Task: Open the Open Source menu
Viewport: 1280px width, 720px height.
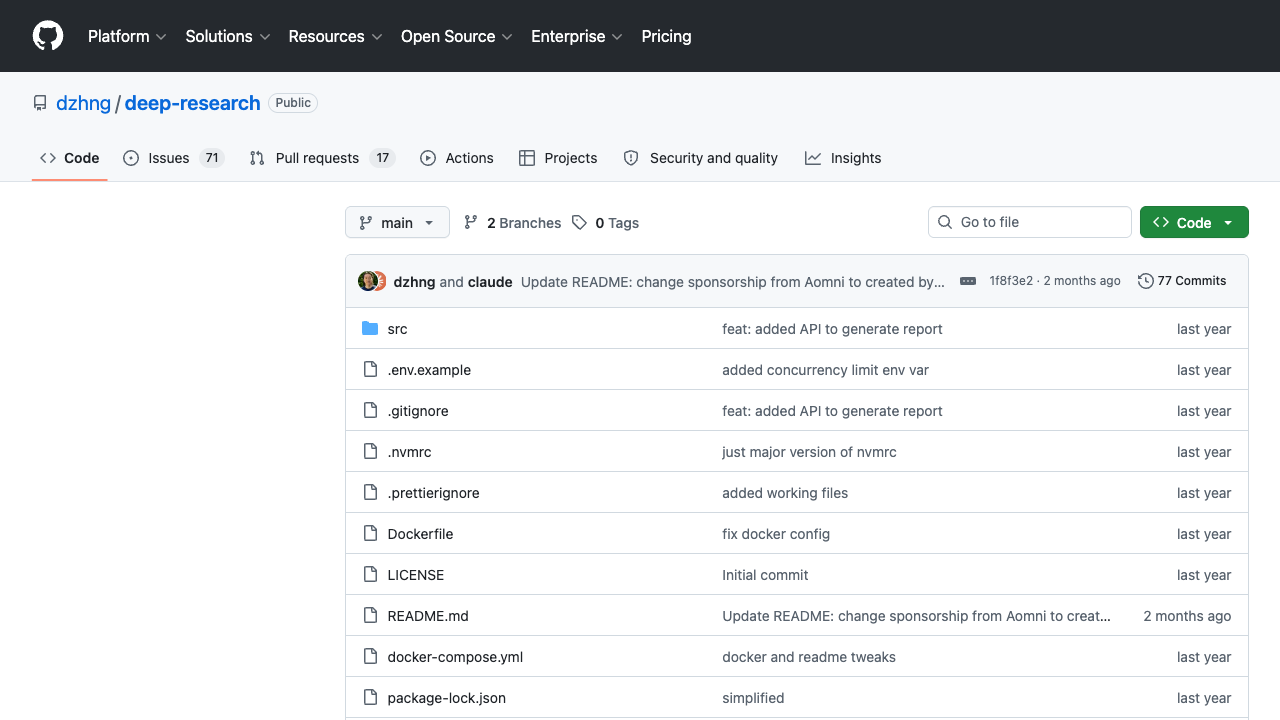Action: [x=457, y=36]
